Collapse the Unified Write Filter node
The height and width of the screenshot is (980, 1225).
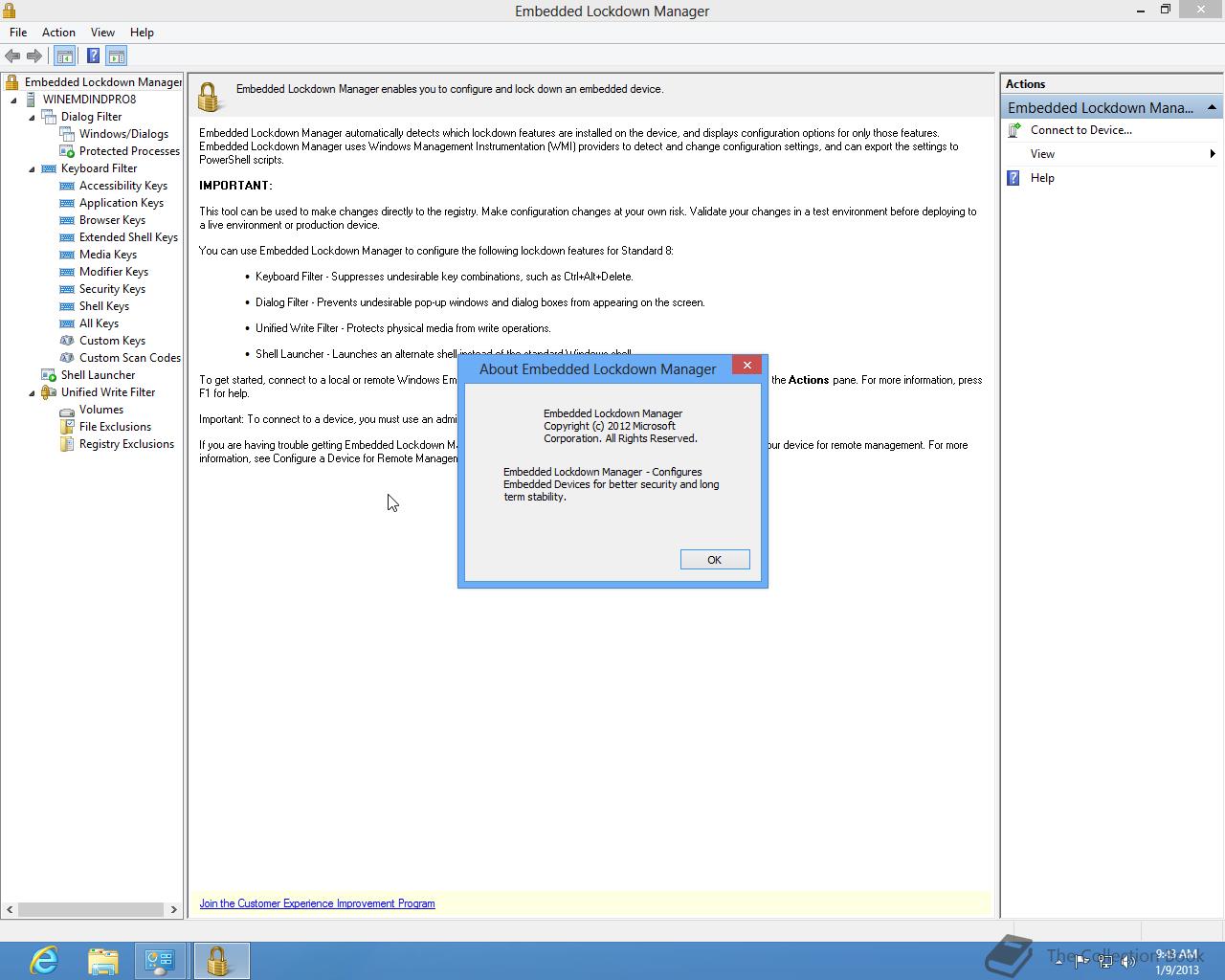point(32,392)
